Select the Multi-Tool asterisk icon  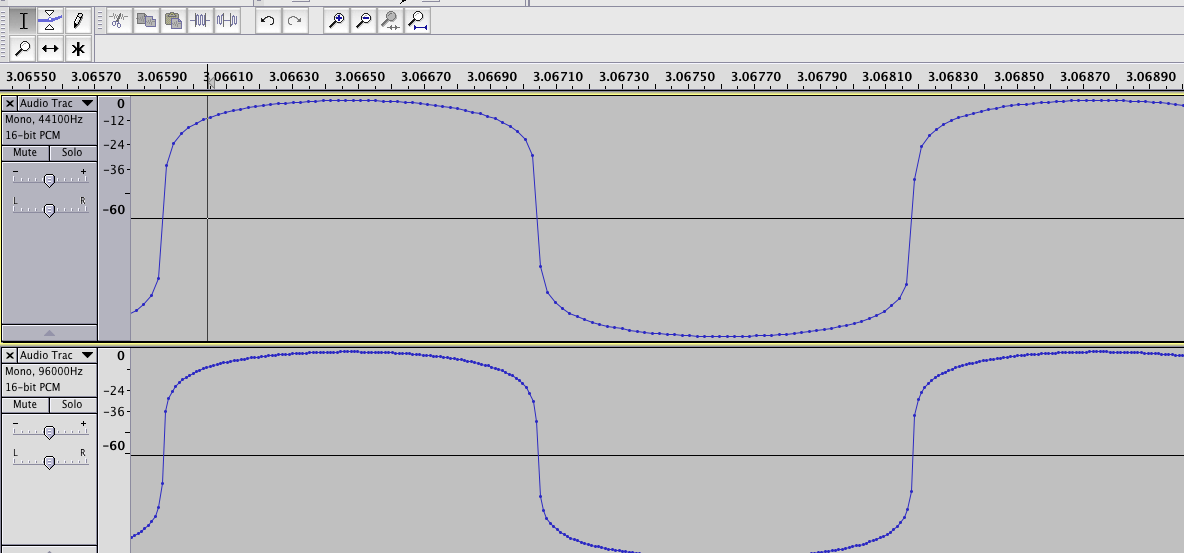click(78, 48)
